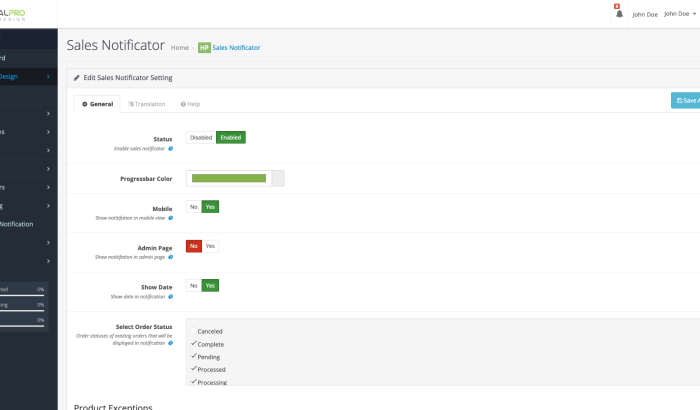Set Admin Page option to Yes
700x410 pixels.
coord(210,246)
